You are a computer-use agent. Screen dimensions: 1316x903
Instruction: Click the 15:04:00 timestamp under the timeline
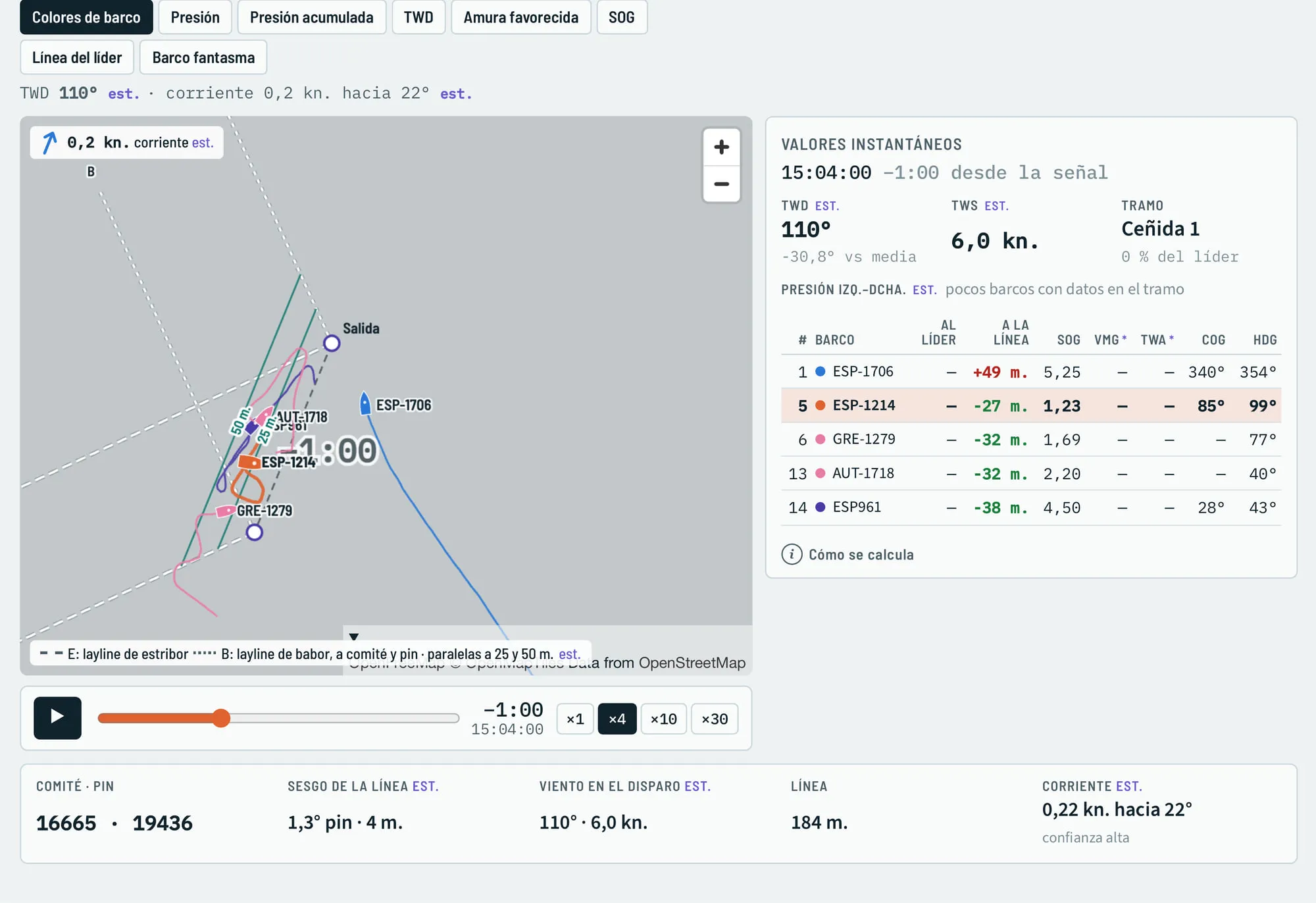tap(507, 729)
